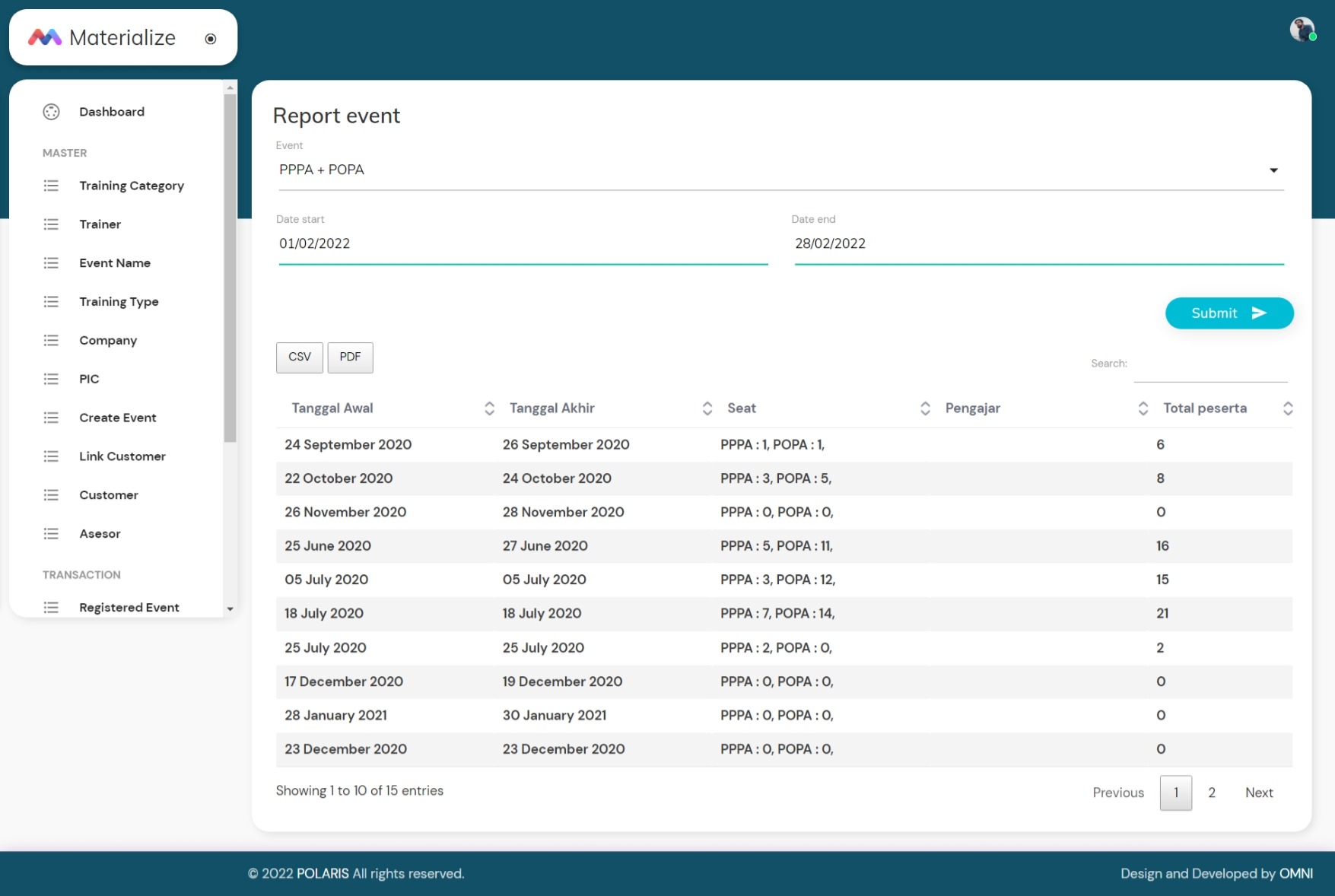Click the Training Category list icon
The width and height of the screenshot is (1335, 896).
[51, 186]
